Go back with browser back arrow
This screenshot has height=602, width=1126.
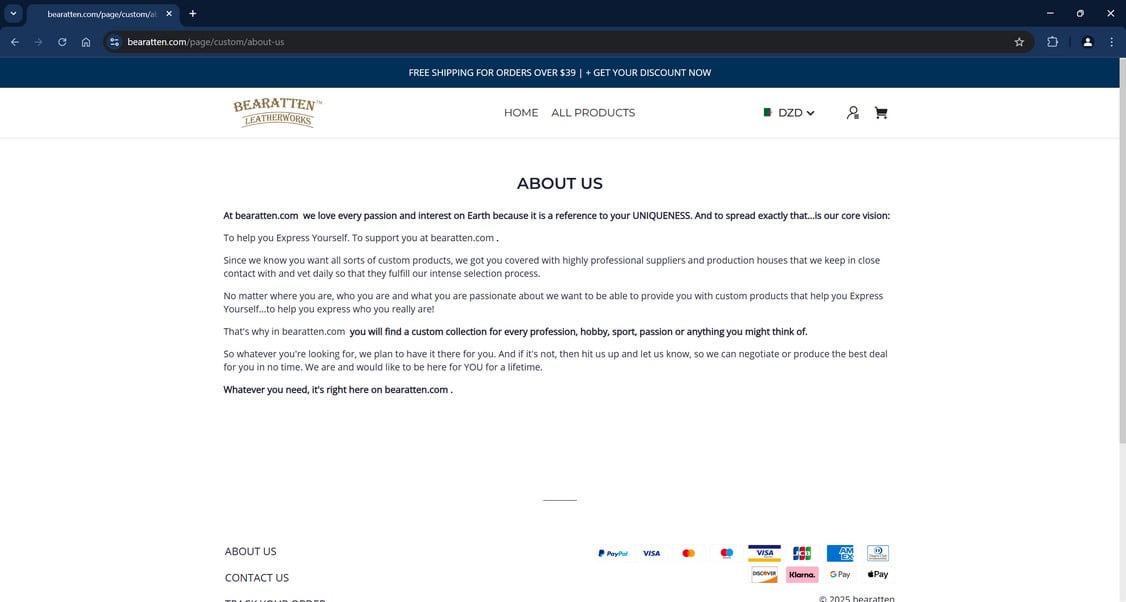(15, 42)
